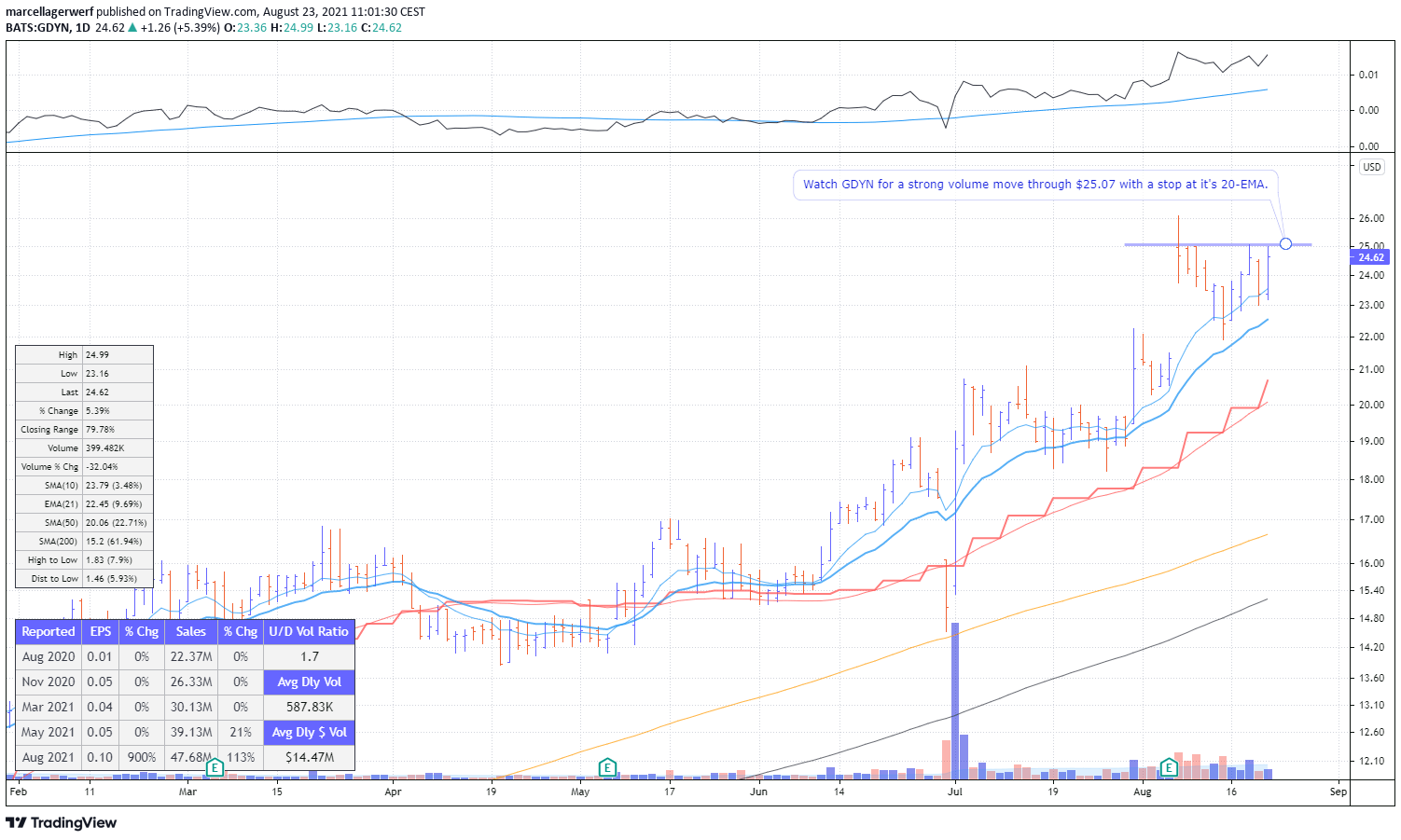Select the SMA(50) 20.06 stats row
The image size is (1401, 840).
pyautogui.click(x=84, y=523)
